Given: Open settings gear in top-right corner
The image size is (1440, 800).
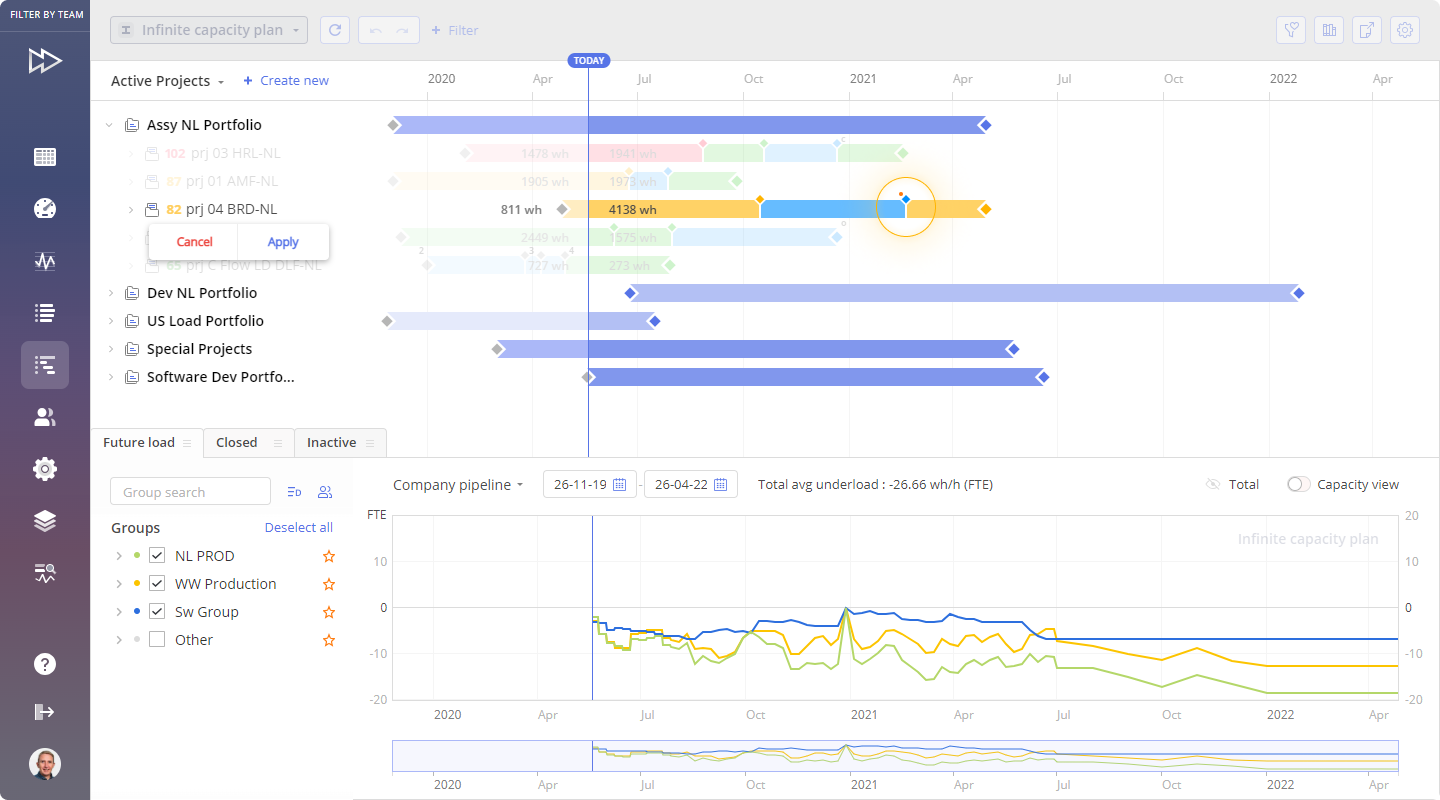Looking at the screenshot, I should point(1405,30).
